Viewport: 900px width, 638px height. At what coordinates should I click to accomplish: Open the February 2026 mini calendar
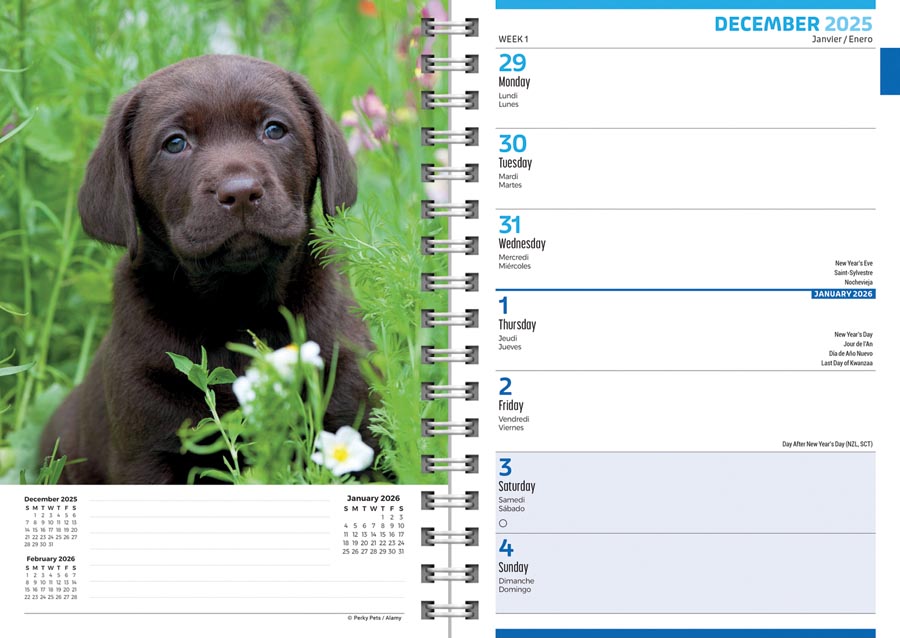point(51,577)
